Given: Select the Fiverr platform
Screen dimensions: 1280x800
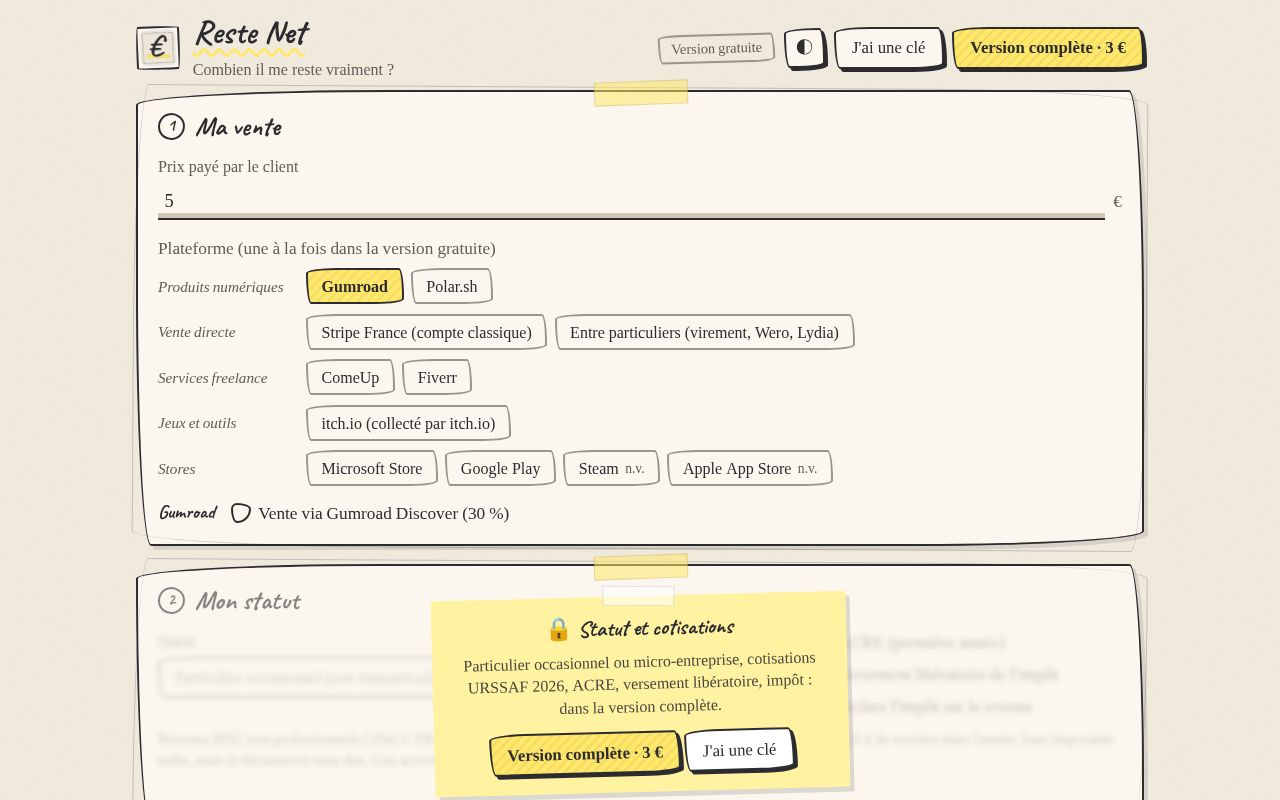Looking at the screenshot, I should (x=437, y=377).
